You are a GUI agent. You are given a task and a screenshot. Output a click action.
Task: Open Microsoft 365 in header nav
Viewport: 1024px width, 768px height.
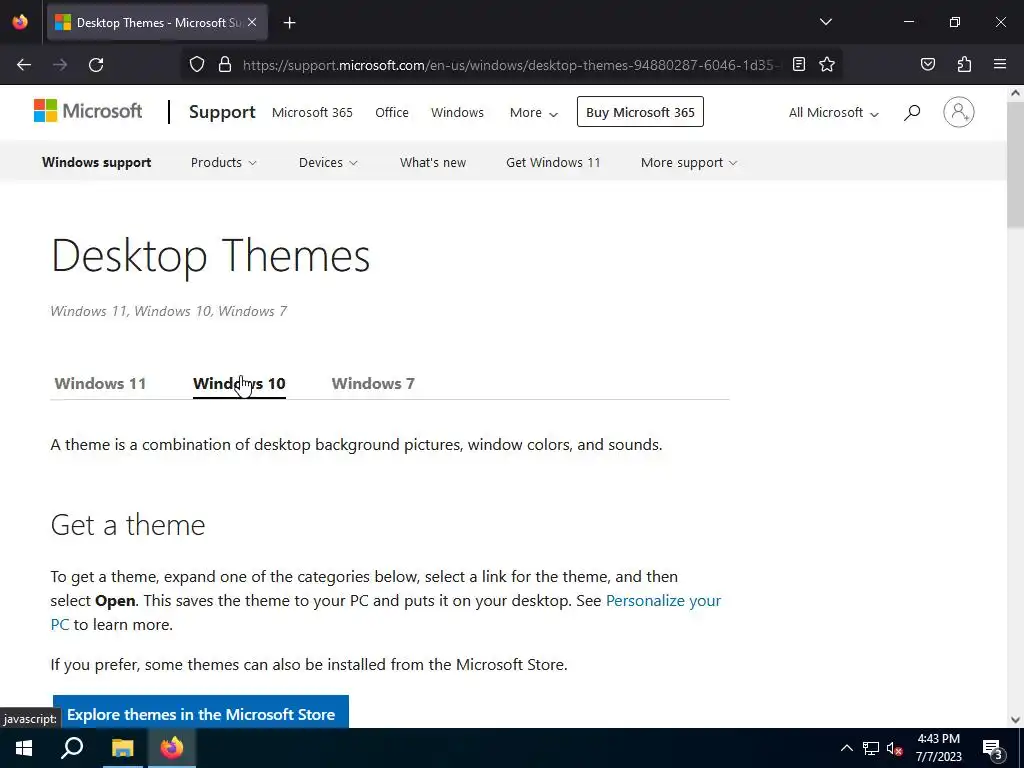(x=312, y=112)
